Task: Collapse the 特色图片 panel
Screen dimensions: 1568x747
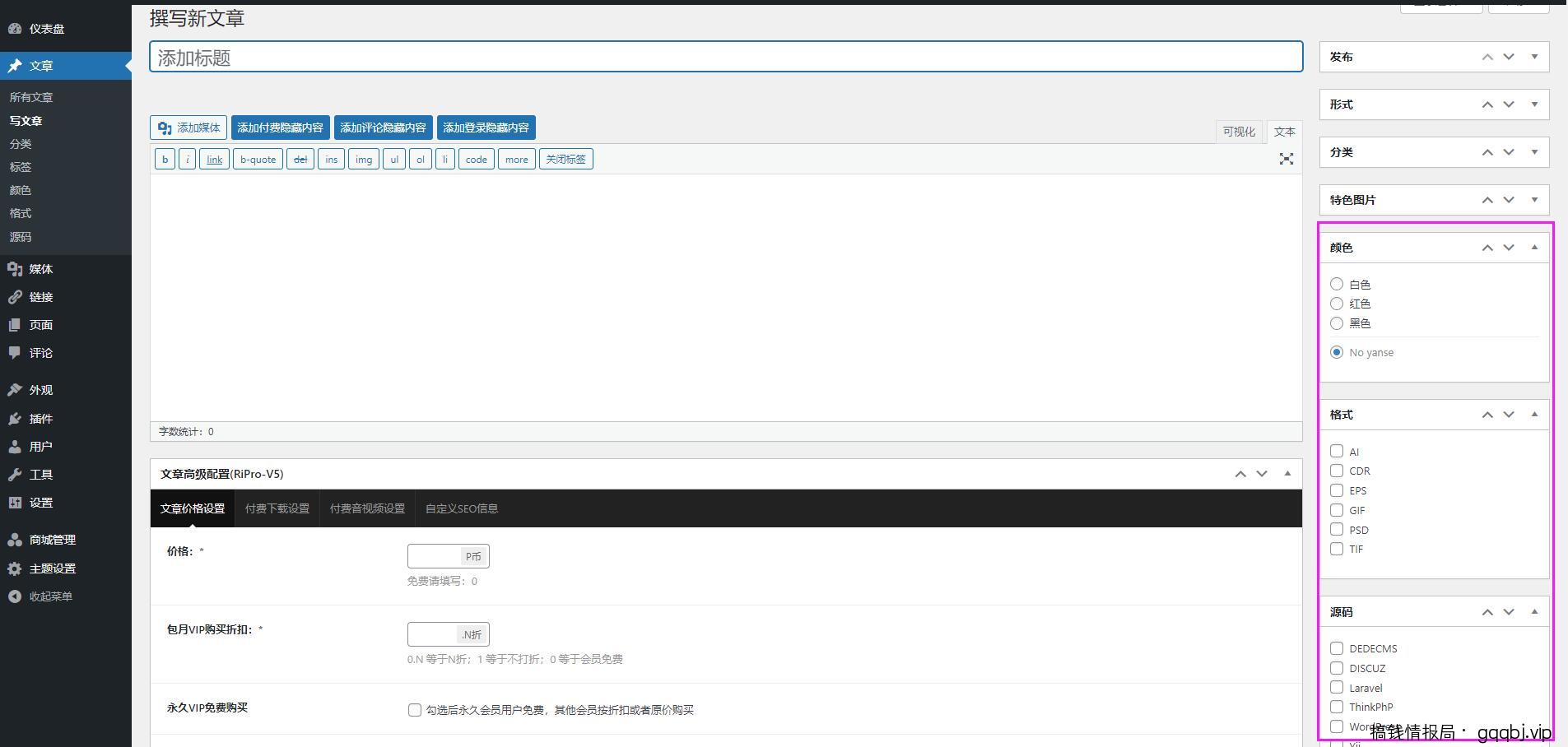Action: click(1534, 199)
